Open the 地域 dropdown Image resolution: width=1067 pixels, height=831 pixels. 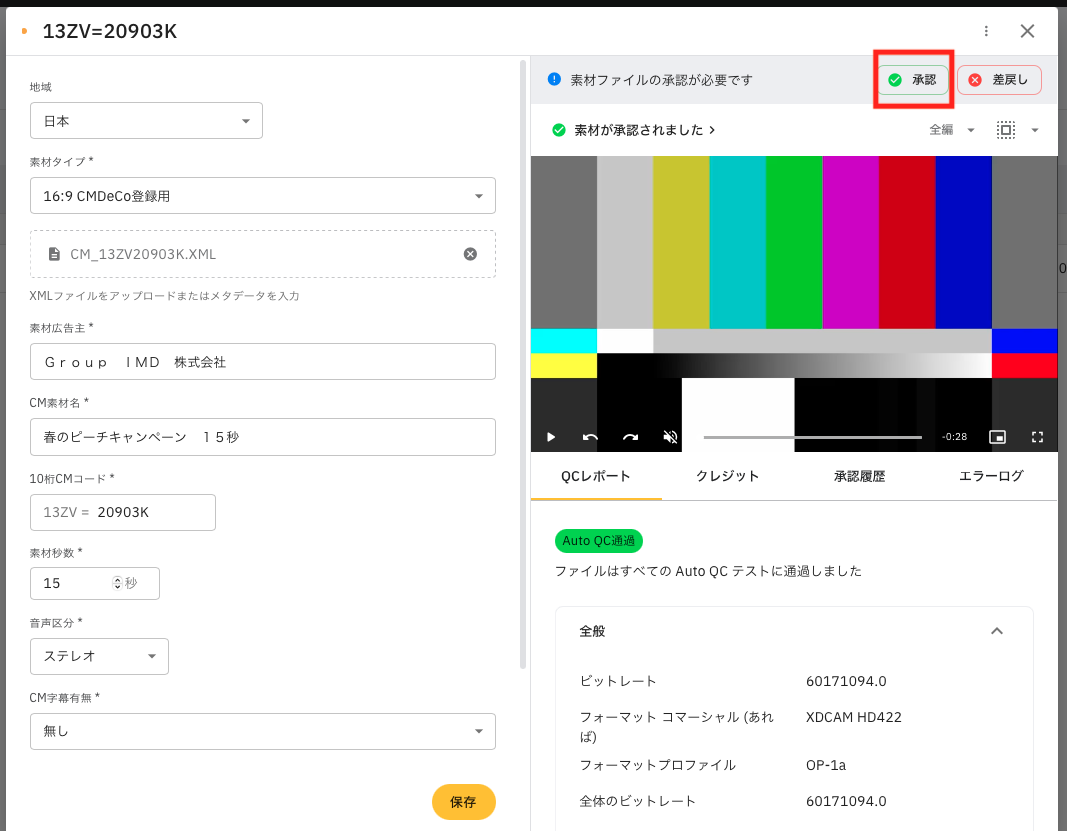(x=147, y=121)
